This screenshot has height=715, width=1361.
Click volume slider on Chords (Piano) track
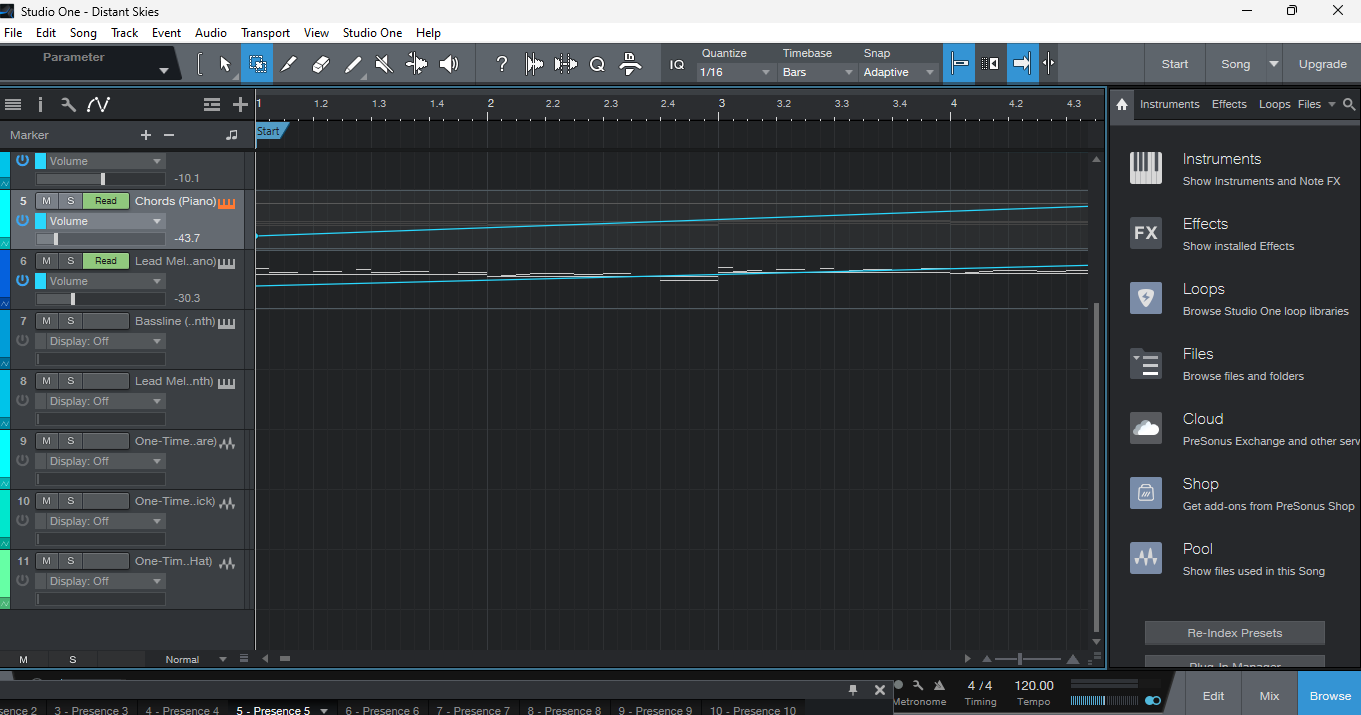click(x=100, y=239)
